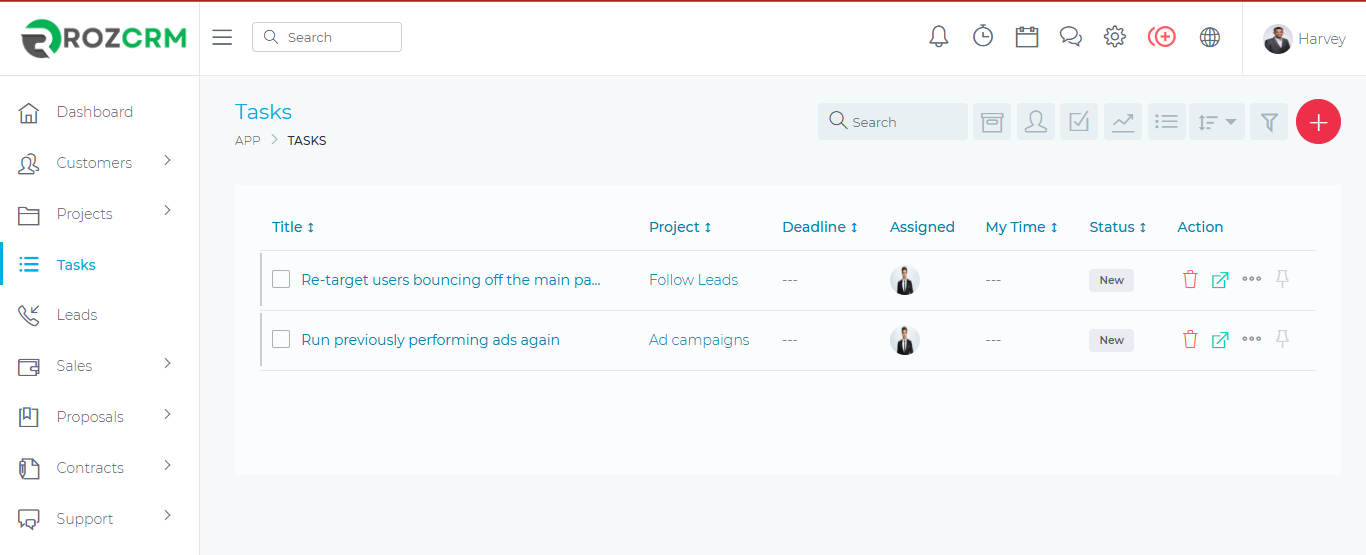Click the timer clock icon in header
Viewport: 1366px width, 555px height.
tap(983, 37)
